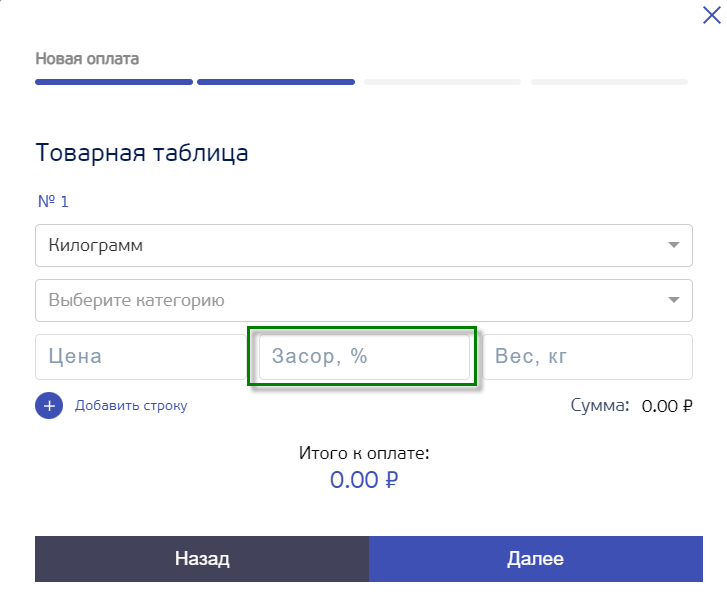Screen dimensions: 727x603
Task: Go back with the Назад button
Action: 202,559
